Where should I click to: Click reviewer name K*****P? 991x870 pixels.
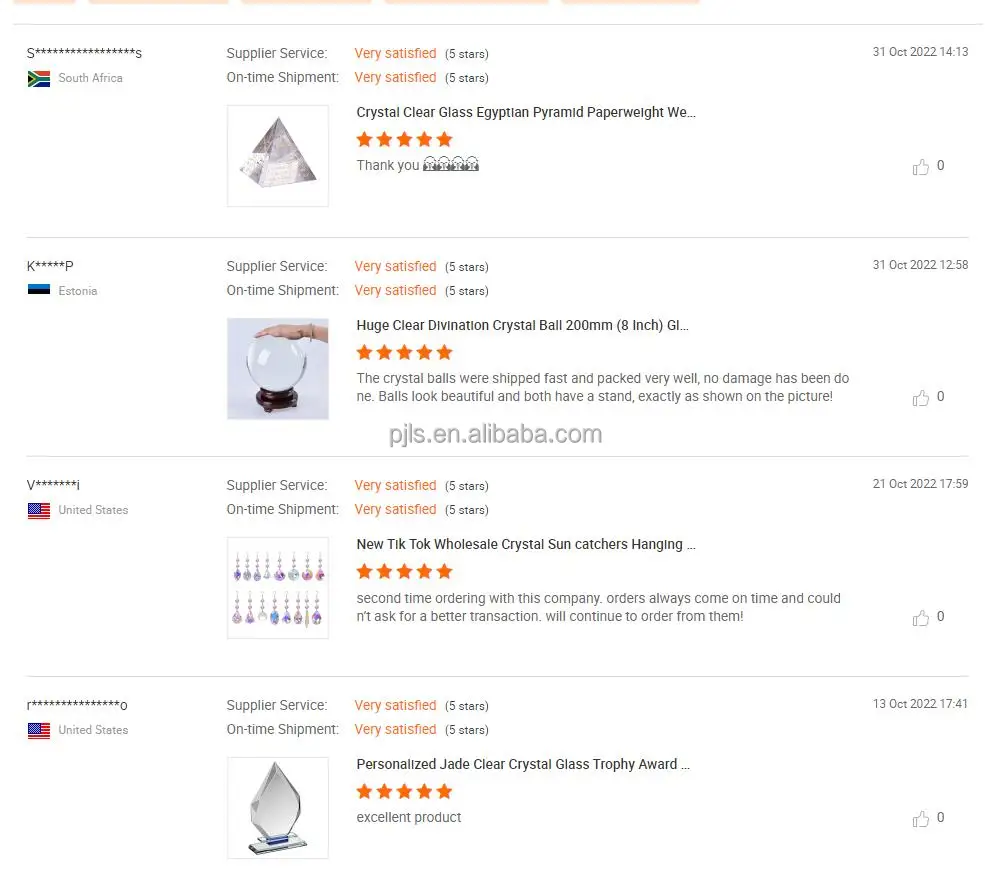[x=50, y=266]
